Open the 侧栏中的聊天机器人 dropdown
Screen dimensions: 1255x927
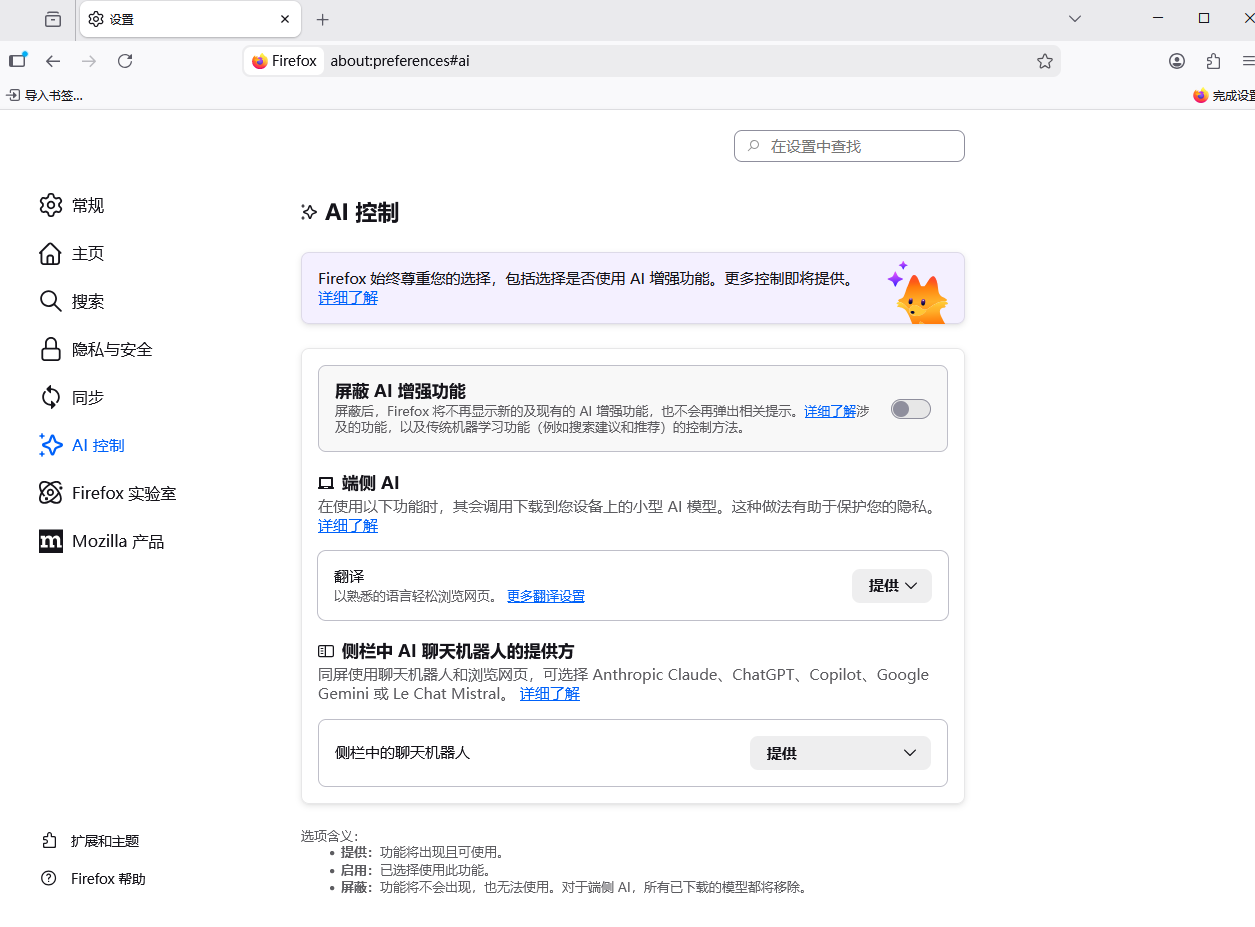(x=840, y=753)
